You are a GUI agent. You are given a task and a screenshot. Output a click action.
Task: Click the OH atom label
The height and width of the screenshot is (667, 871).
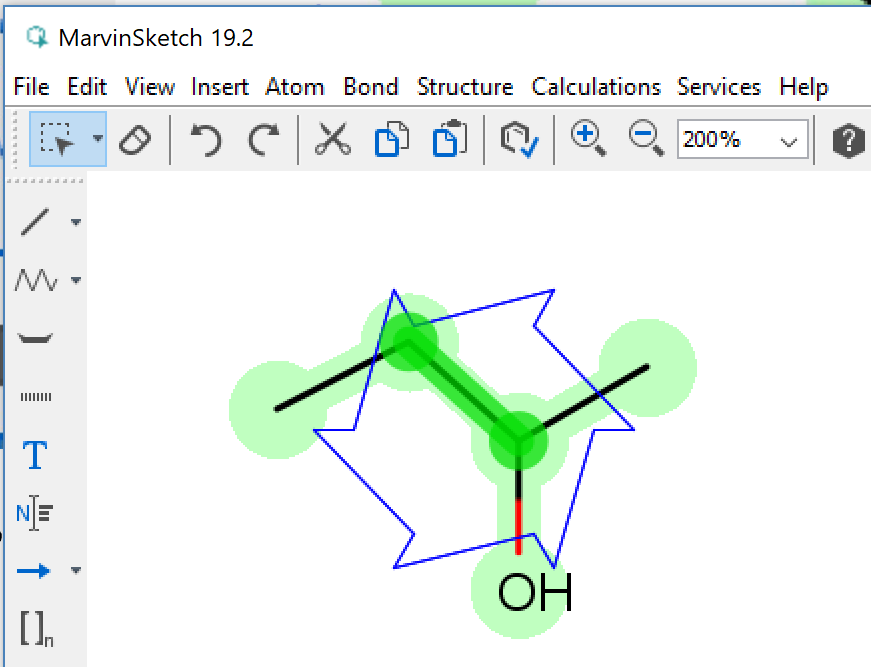534,593
